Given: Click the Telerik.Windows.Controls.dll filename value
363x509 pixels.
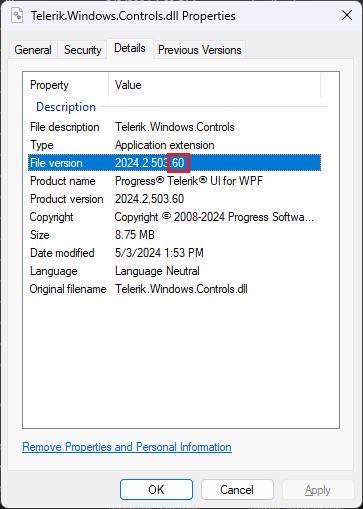Looking at the screenshot, I should pos(181,289).
